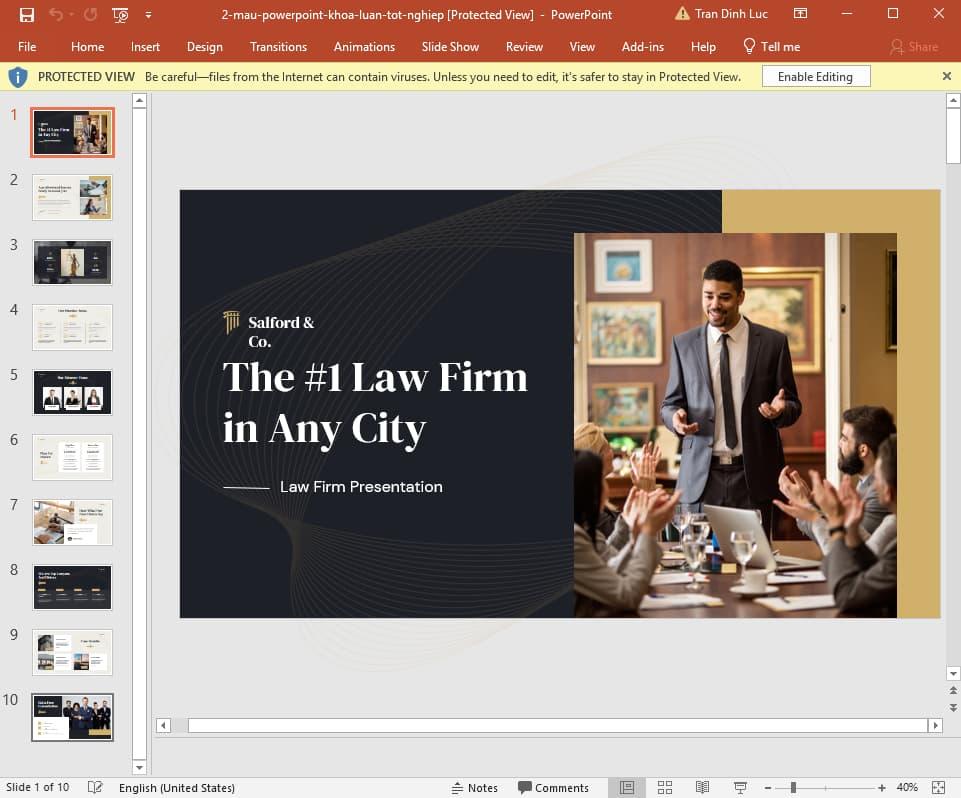Image resolution: width=961 pixels, height=798 pixels.
Task: Open the Design ribbon tab
Action: pos(205,46)
